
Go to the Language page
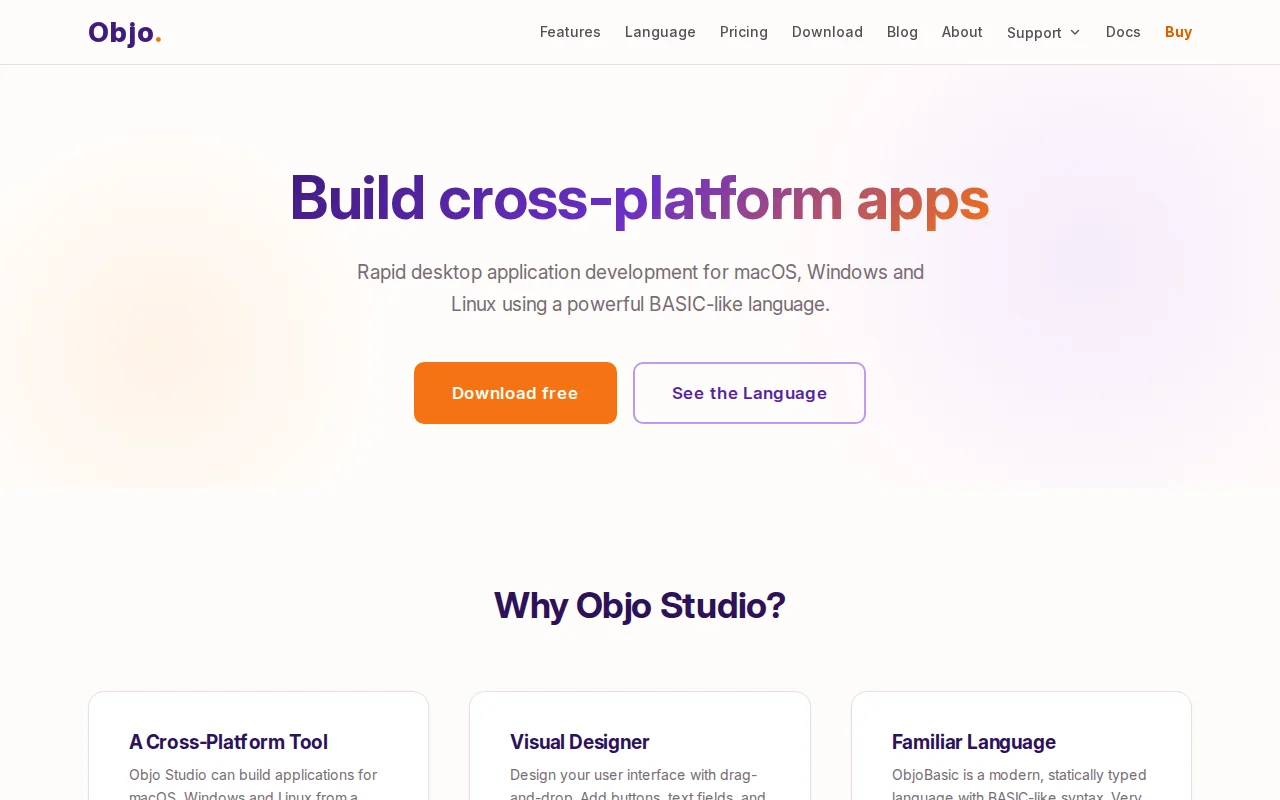[x=660, y=32]
